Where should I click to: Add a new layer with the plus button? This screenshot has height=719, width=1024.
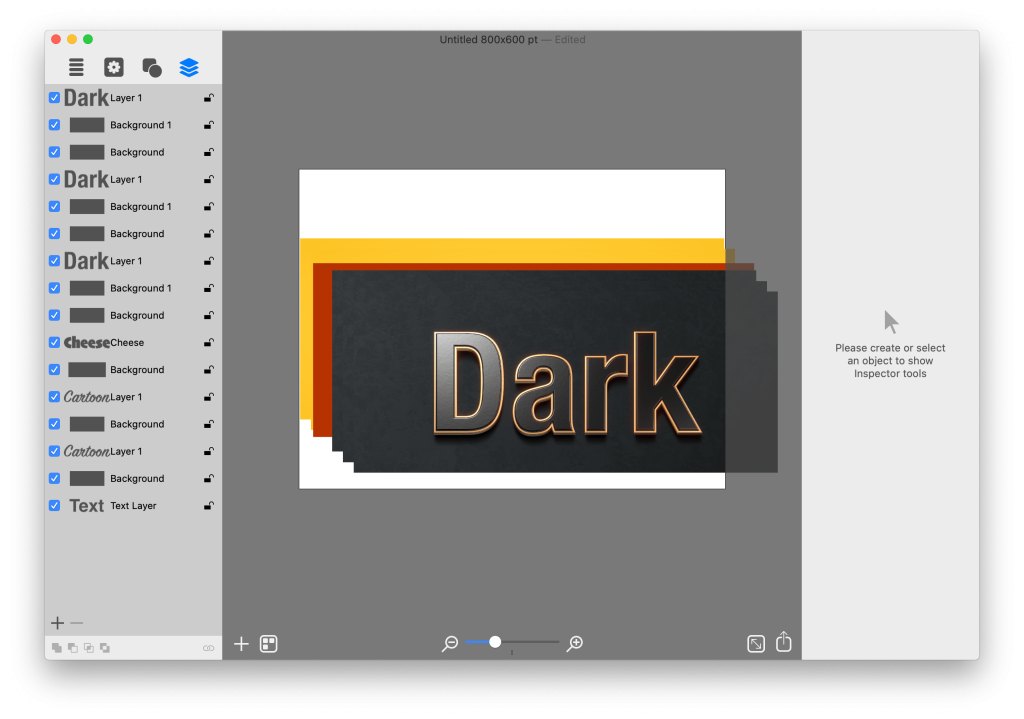(x=56, y=622)
